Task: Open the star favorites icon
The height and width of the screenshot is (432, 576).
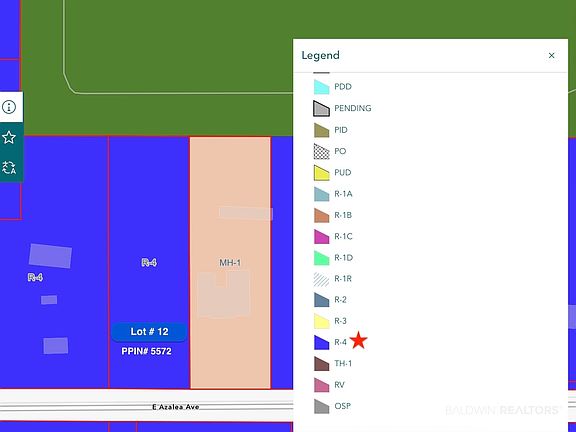Action: coord(9,138)
